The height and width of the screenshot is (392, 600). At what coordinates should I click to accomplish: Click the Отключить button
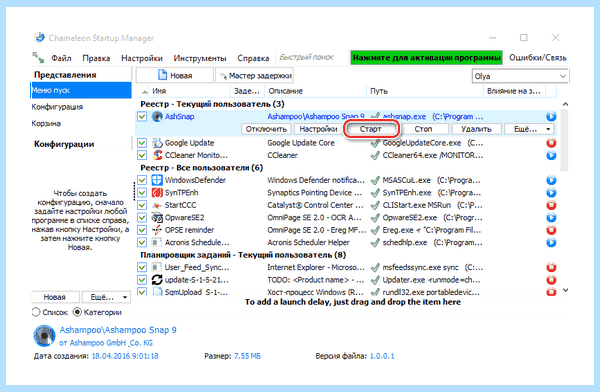click(x=266, y=129)
